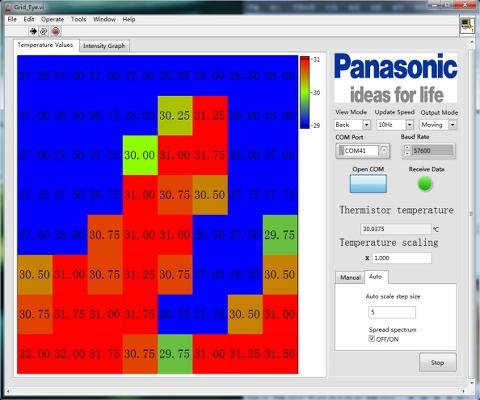This screenshot has height=400, width=480.
Task: Click the vertical scrollbar up arrow
Action: pyautogui.click(x=472, y=43)
